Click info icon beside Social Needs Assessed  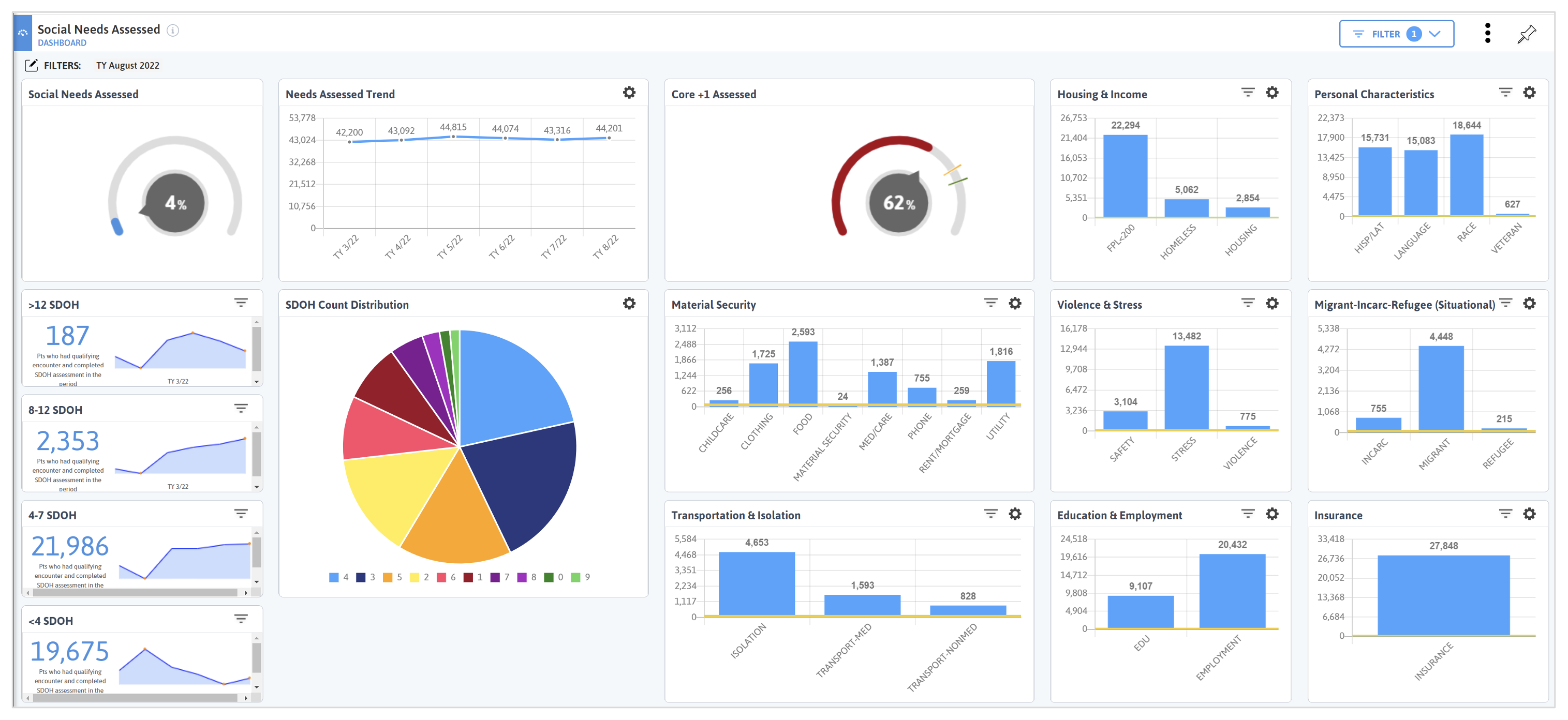coord(173,31)
